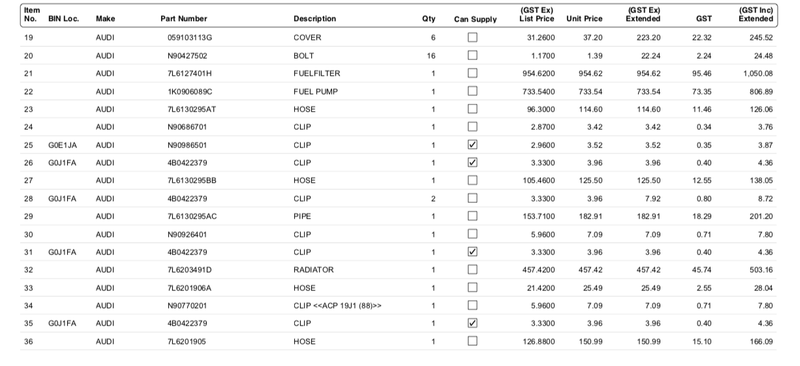The image size is (800, 366).
Task: Tick Can Supply for item 28 CLIP
Action: coord(472,198)
